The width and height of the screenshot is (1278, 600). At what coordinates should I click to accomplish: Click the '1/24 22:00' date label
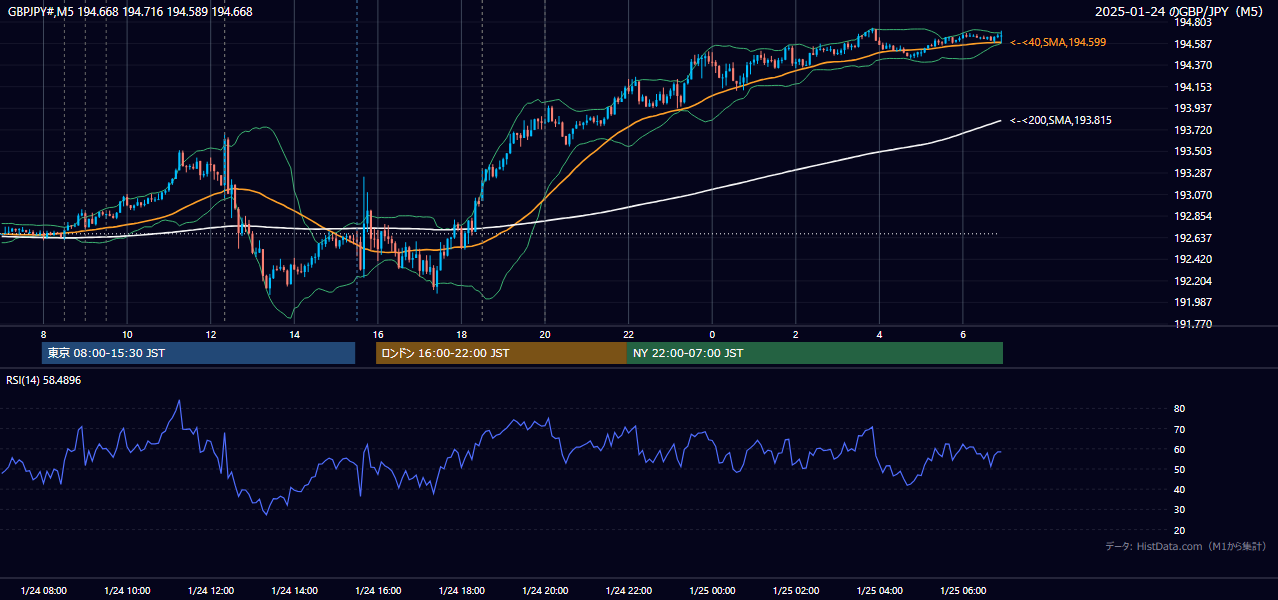628,591
